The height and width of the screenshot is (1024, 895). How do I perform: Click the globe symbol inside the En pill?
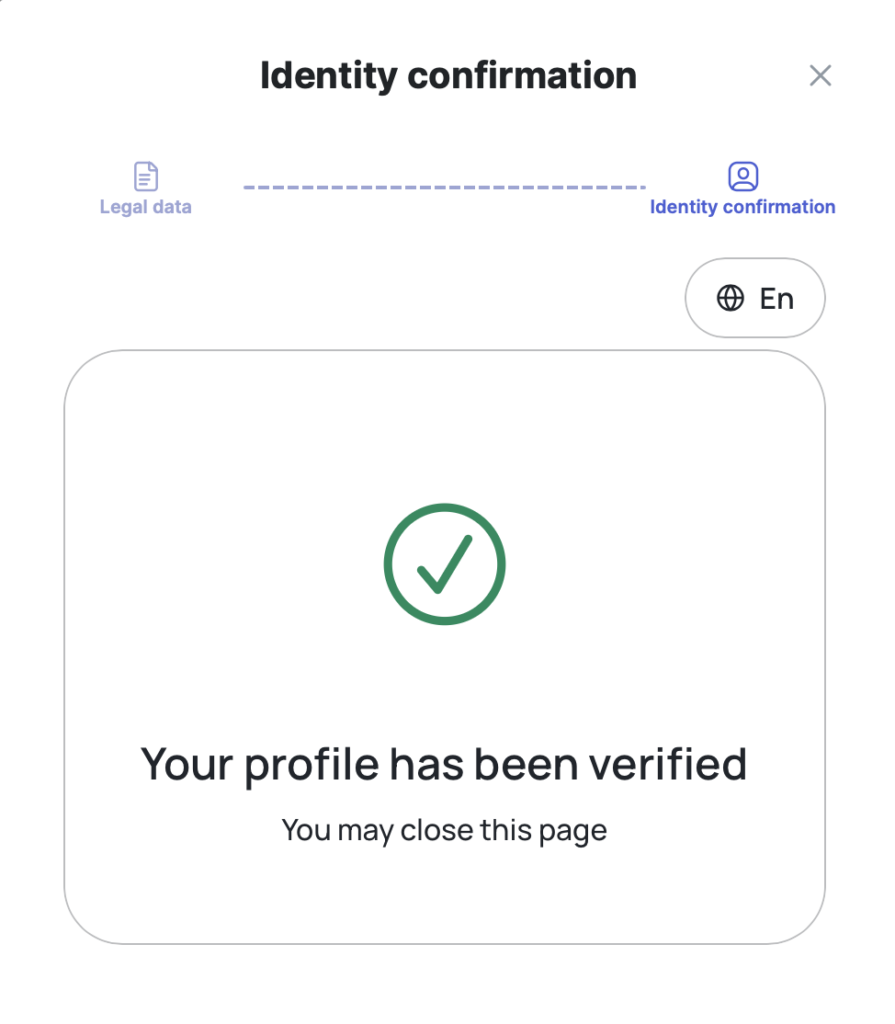tap(731, 297)
